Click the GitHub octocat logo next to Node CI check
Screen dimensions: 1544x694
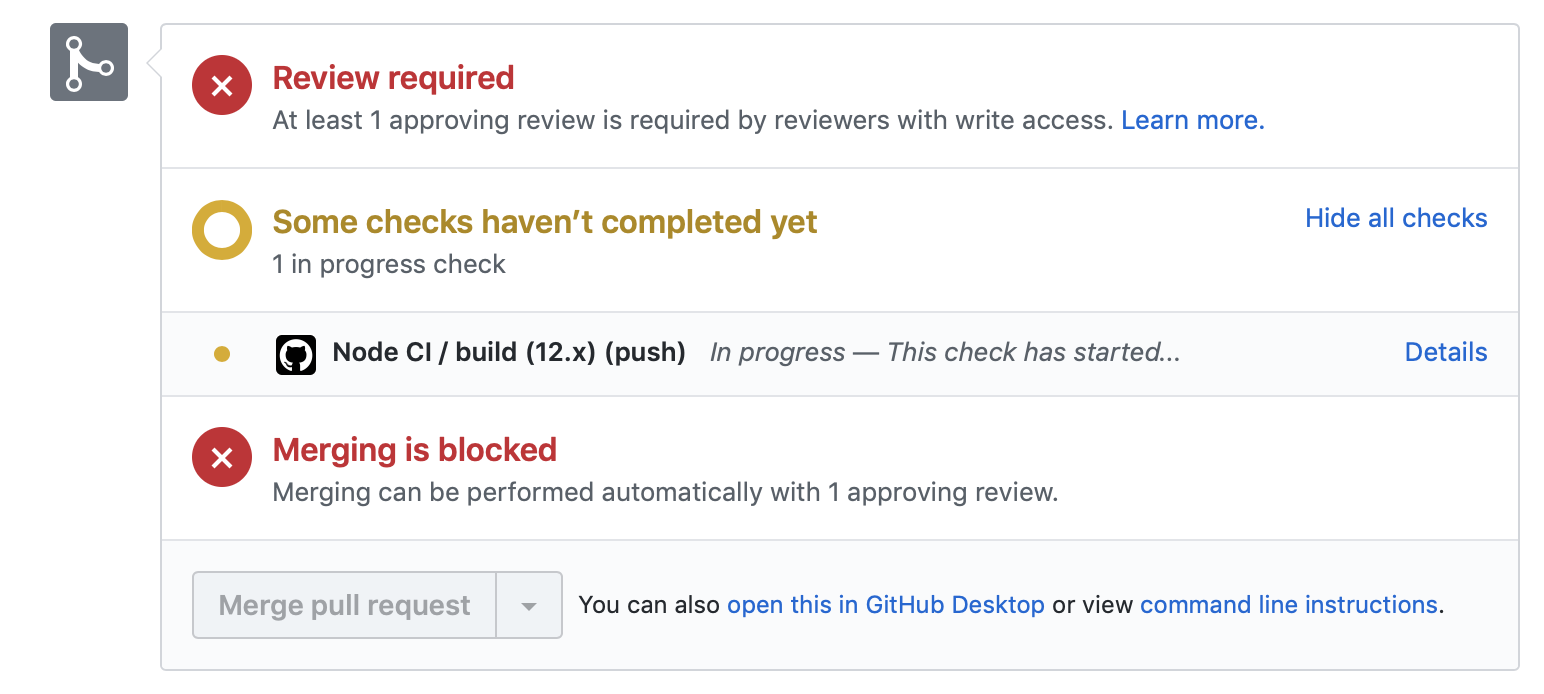(x=296, y=354)
